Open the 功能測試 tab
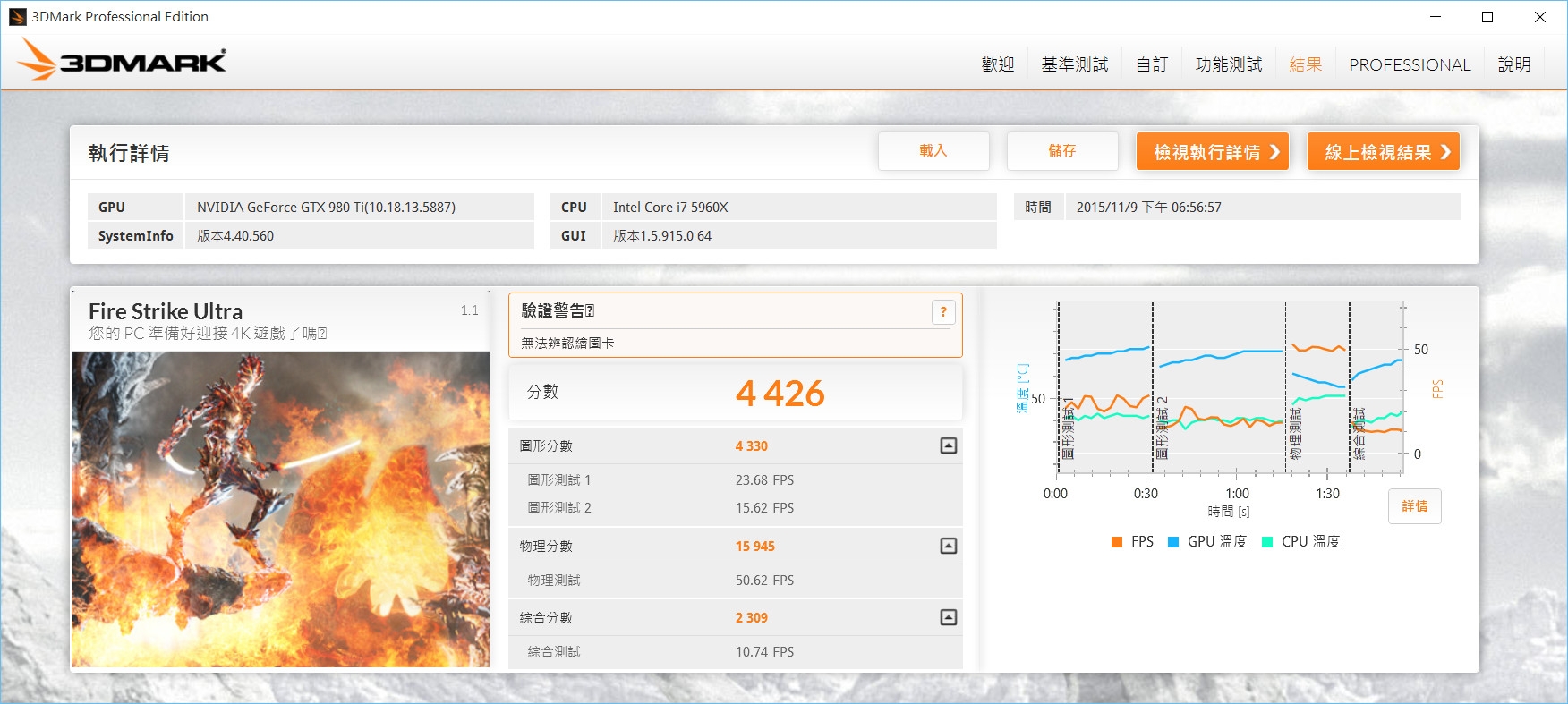 pyautogui.click(x=1229, y=64)
